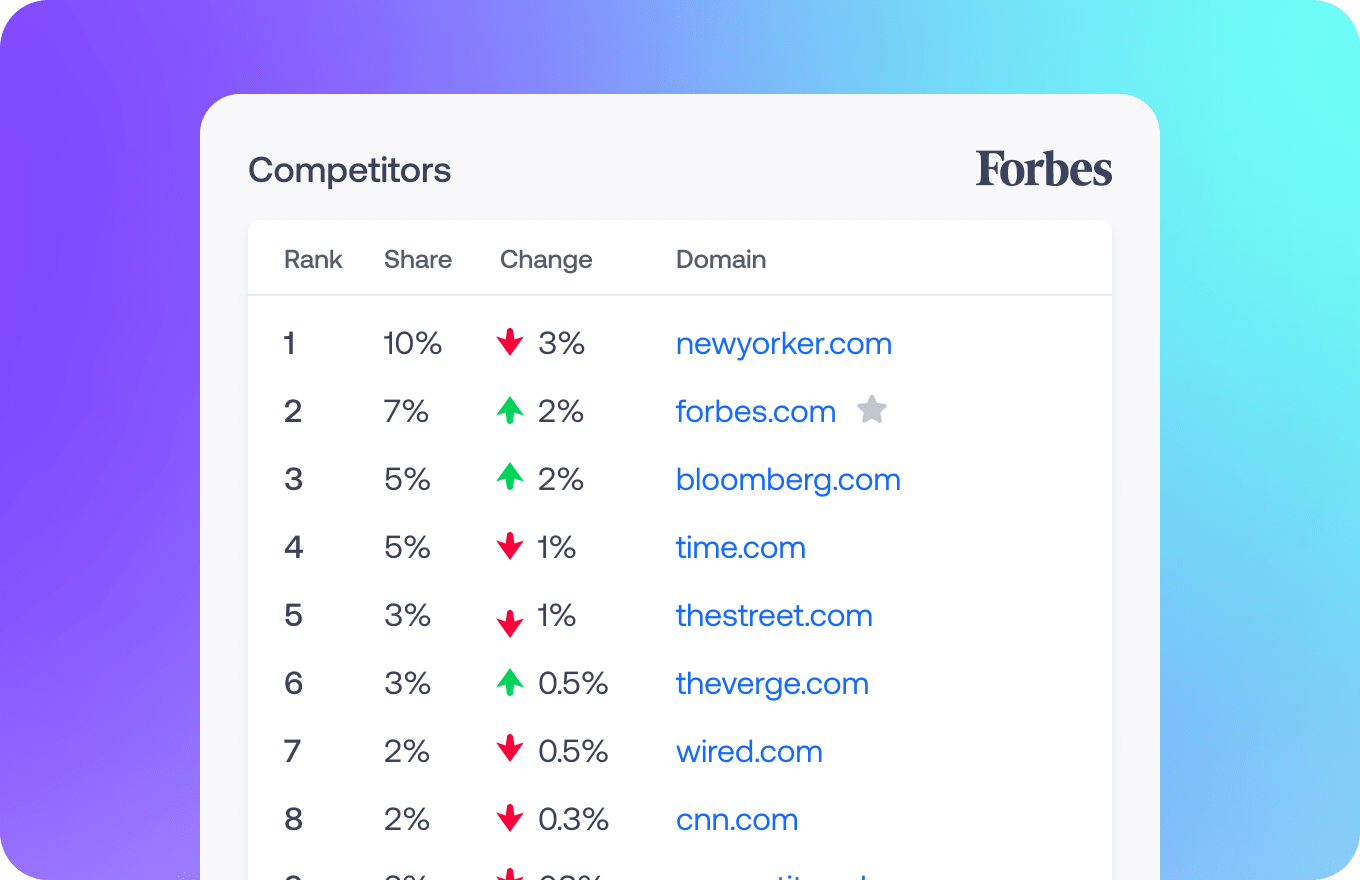Click the green up arrow for theverge.com
Viewport: 1360px width, 880px height.
tap(510, 682)
